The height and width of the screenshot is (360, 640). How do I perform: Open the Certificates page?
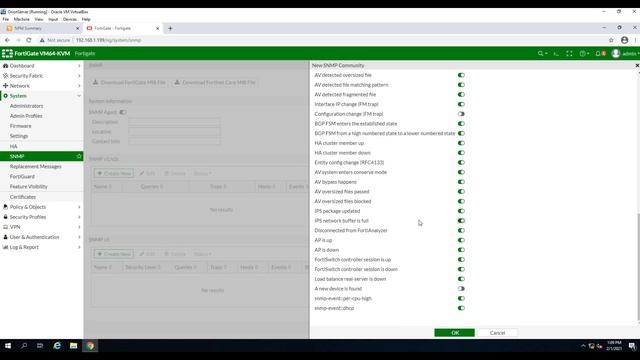point(23,197)
